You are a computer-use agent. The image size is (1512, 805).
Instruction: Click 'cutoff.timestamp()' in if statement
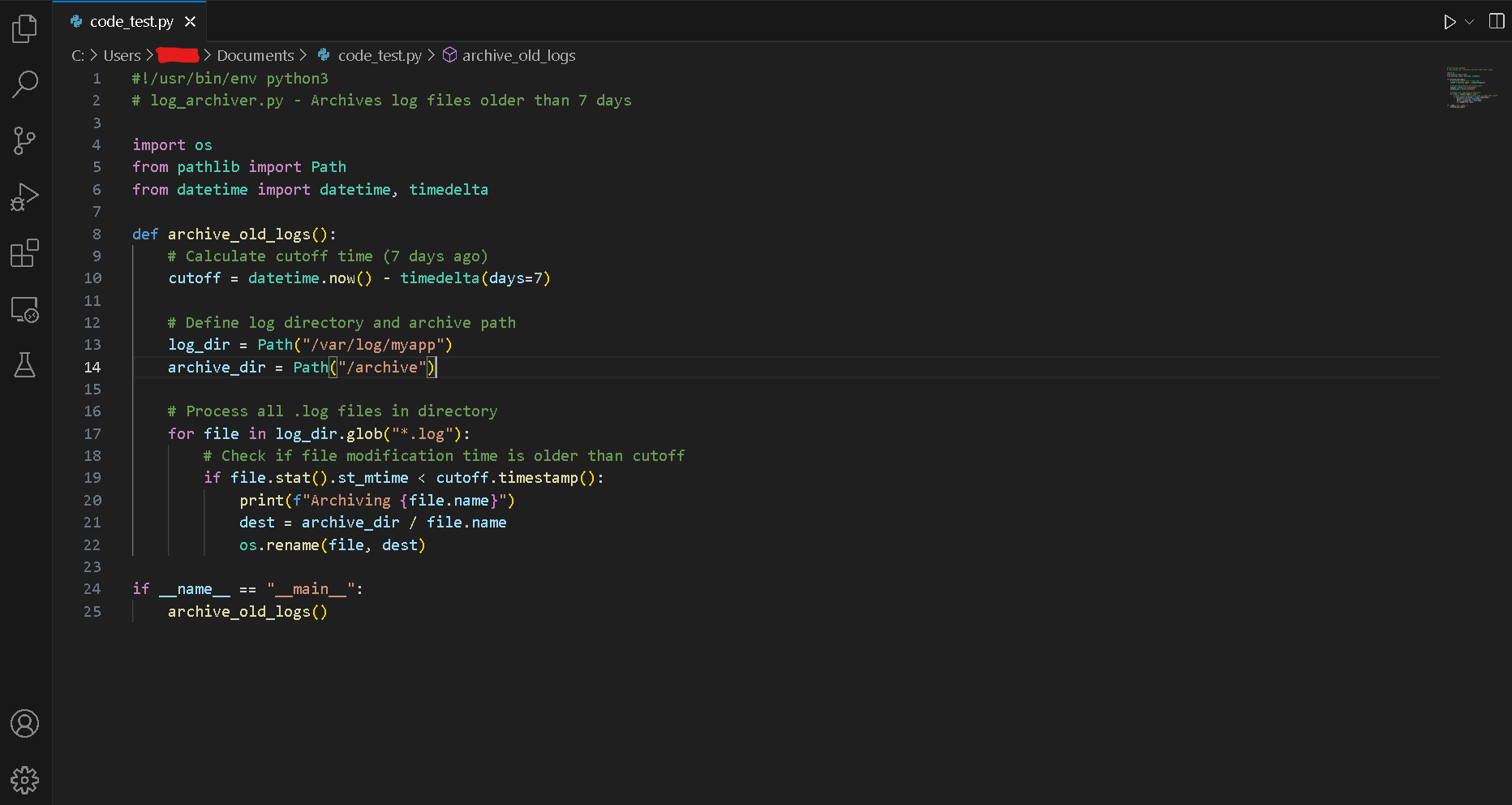pos(515,478)
